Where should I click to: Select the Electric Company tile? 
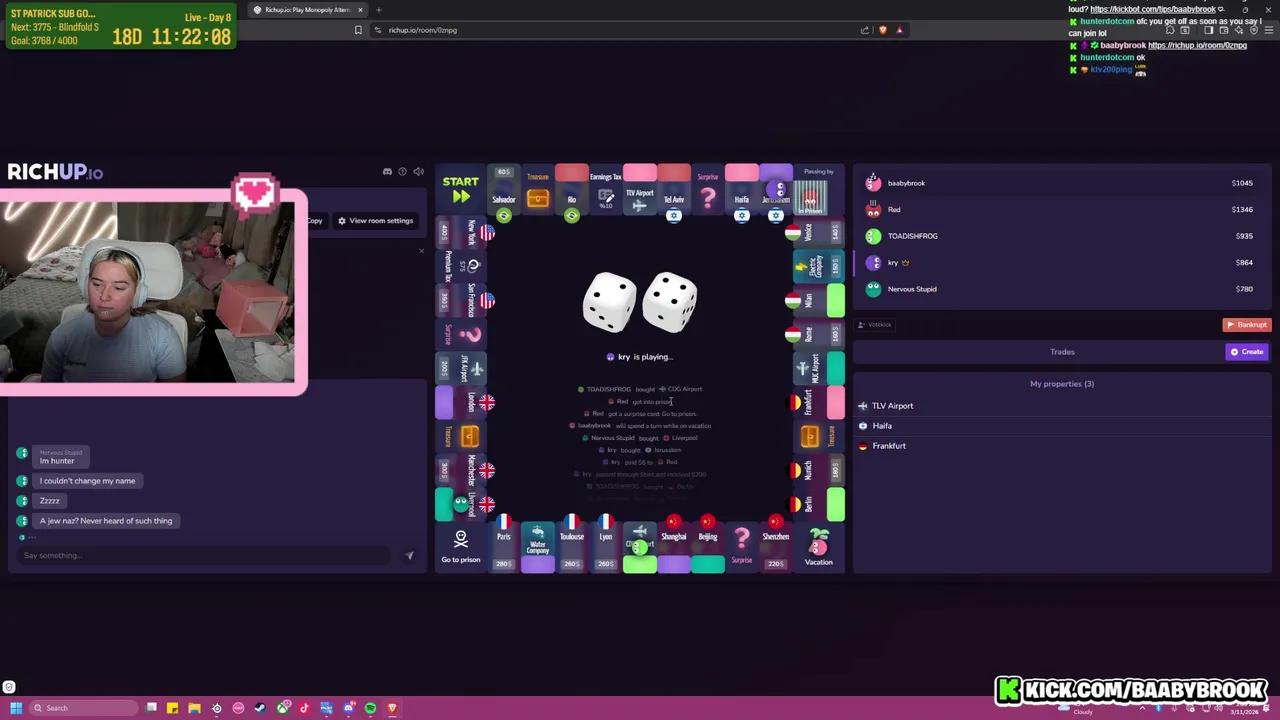[819, 266]
